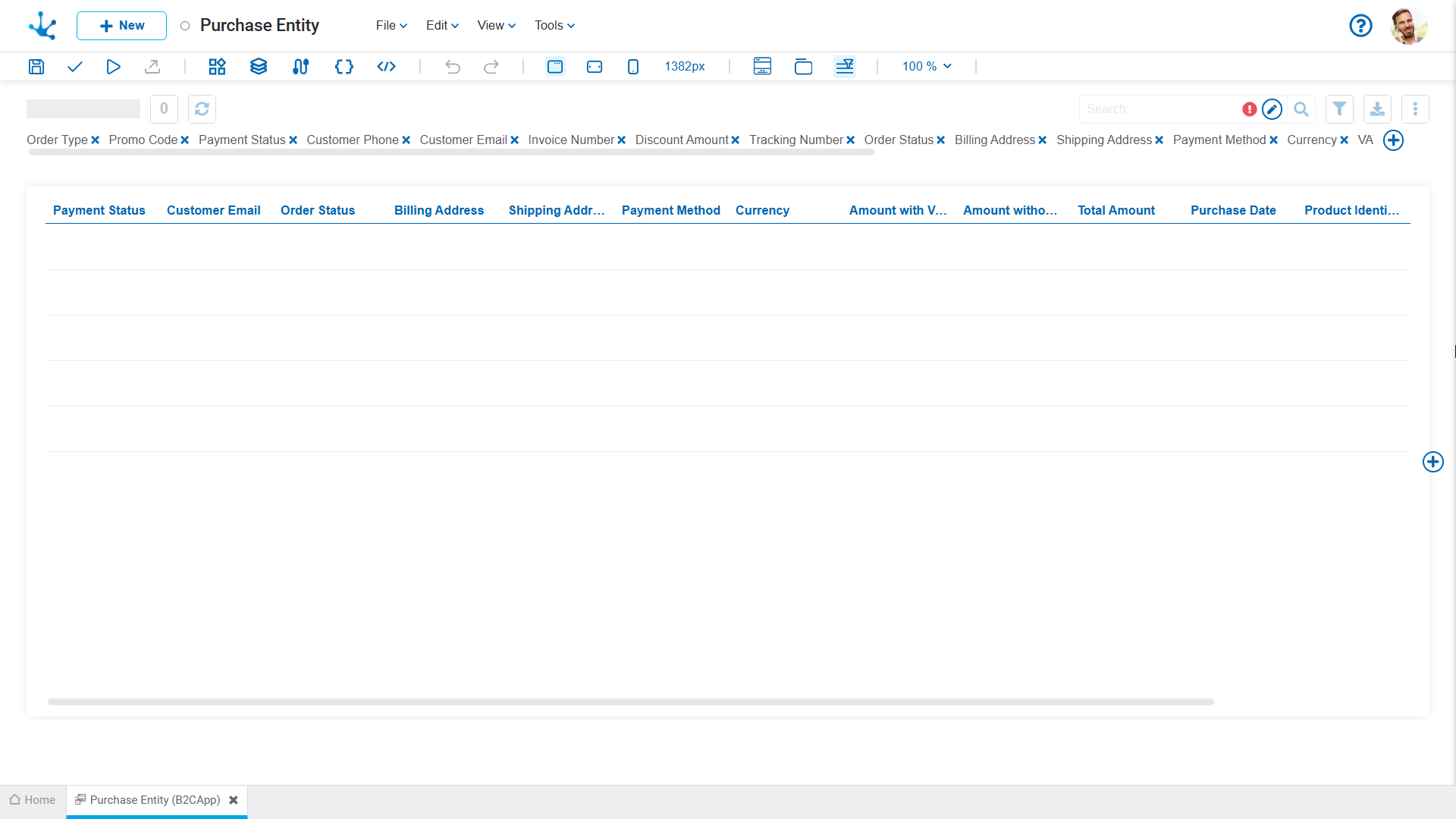
Task: Toggle the undo action icon
Action: (453, 66)
